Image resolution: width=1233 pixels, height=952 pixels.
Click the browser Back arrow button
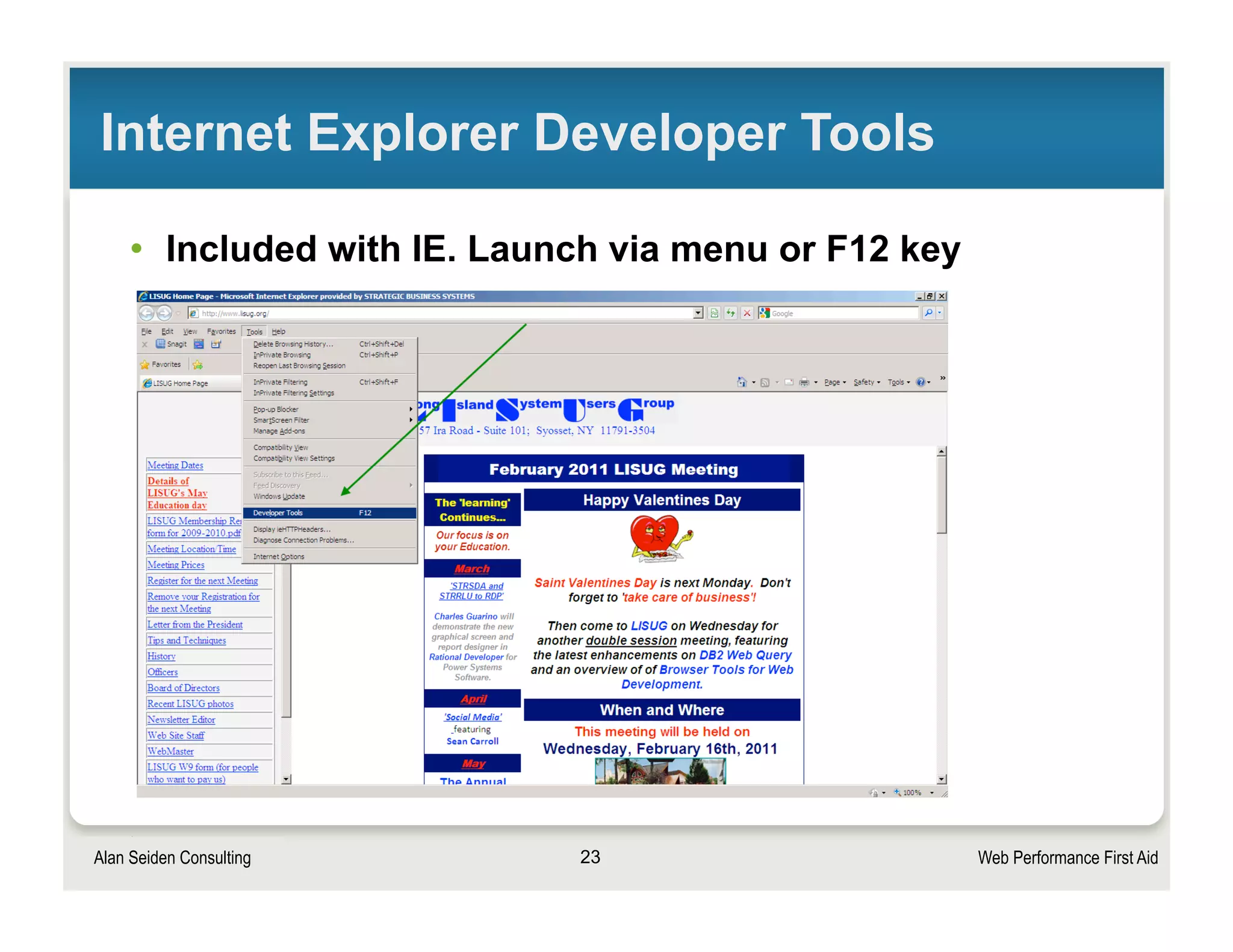click(146, 313)
